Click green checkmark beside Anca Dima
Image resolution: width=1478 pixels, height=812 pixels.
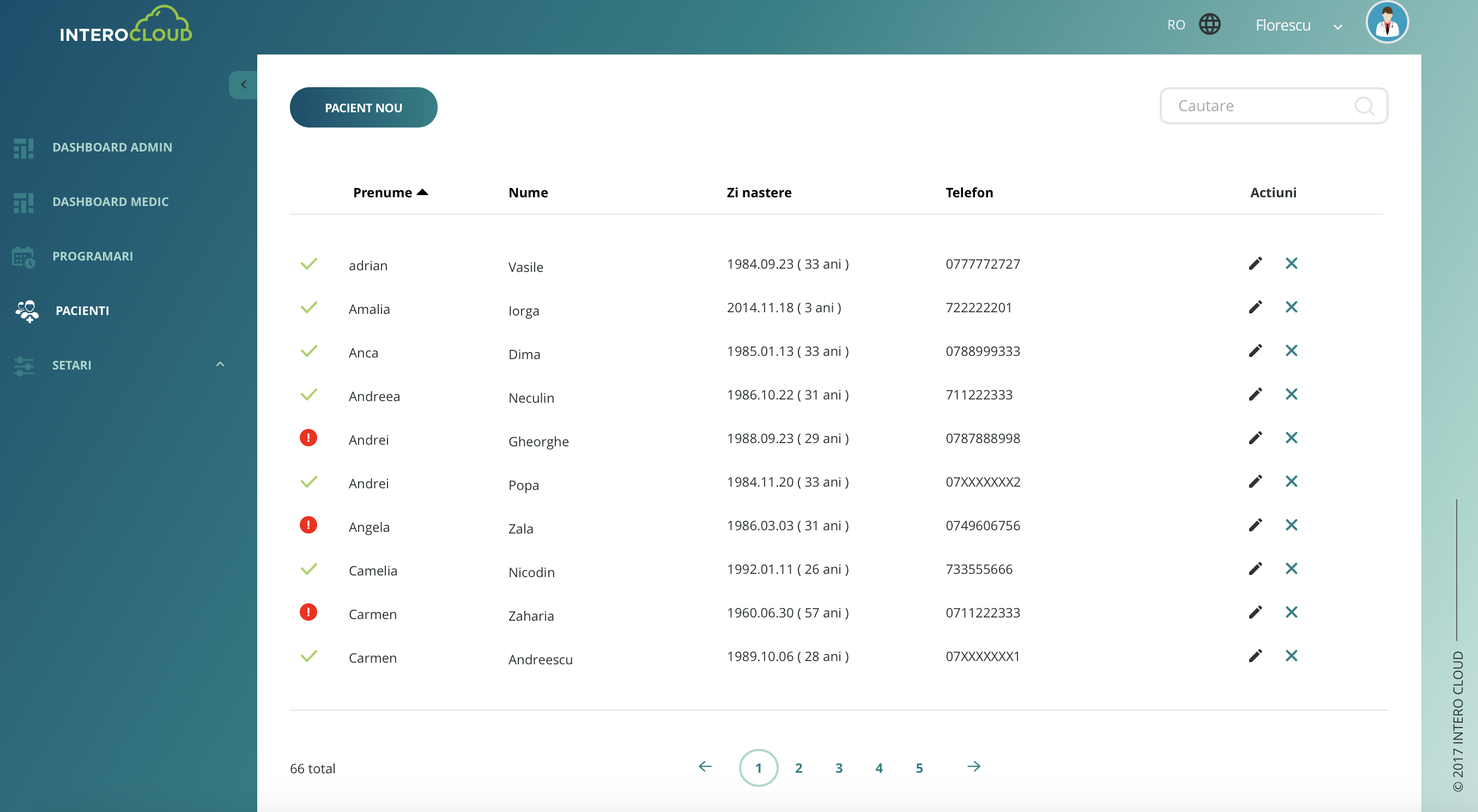[x=308, y=350]
